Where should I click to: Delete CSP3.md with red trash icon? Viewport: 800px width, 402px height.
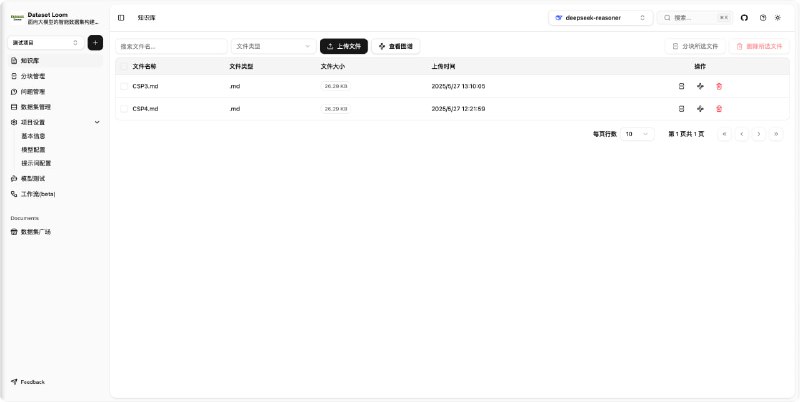719,86
